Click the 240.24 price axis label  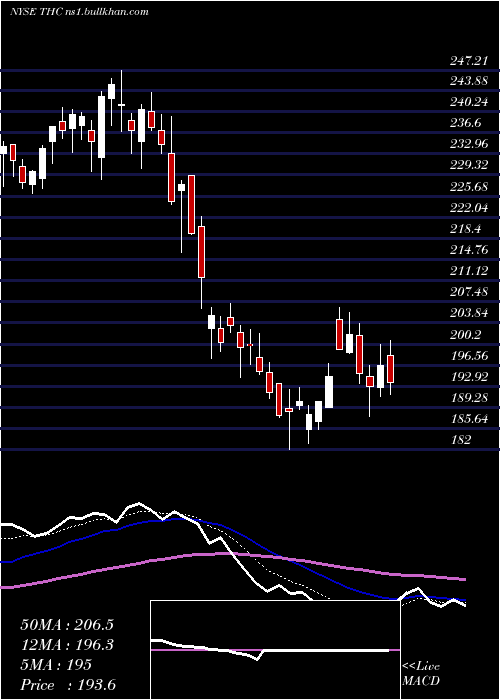pyautogui.click(x=469, y=102)
